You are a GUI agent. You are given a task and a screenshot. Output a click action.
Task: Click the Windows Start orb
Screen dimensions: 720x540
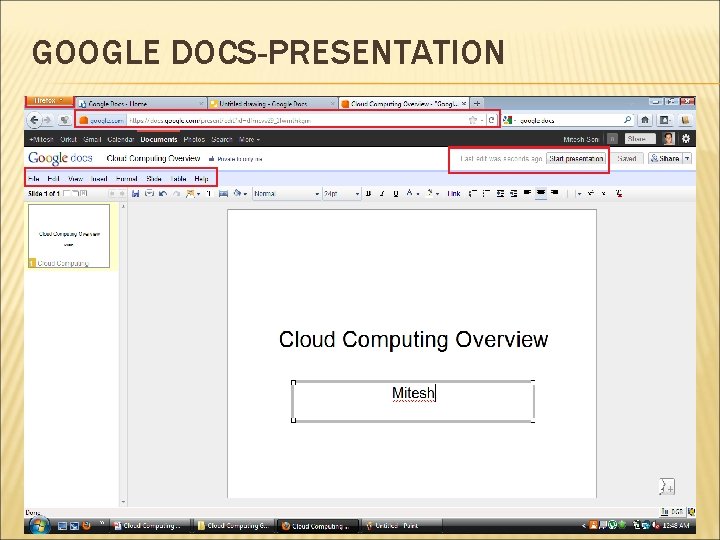point(39,525)
